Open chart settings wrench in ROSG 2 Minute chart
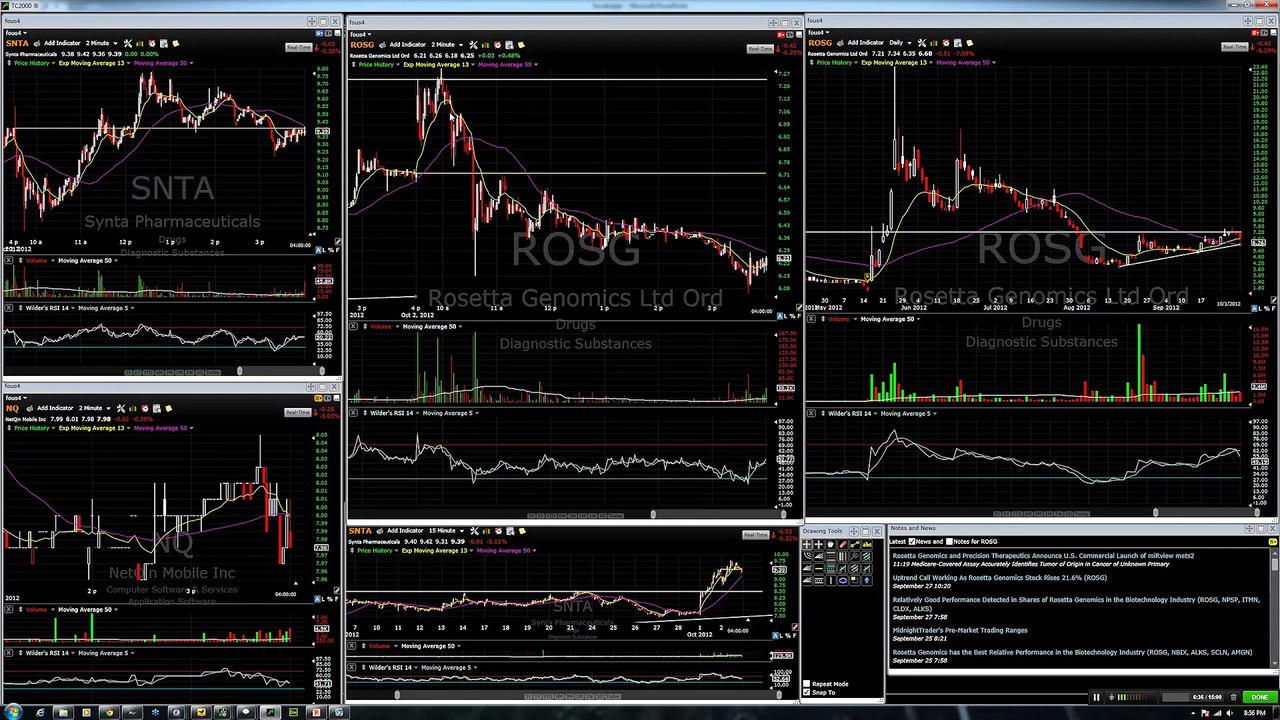Screen dimensions: 1280x720 (x=473, y=44)
